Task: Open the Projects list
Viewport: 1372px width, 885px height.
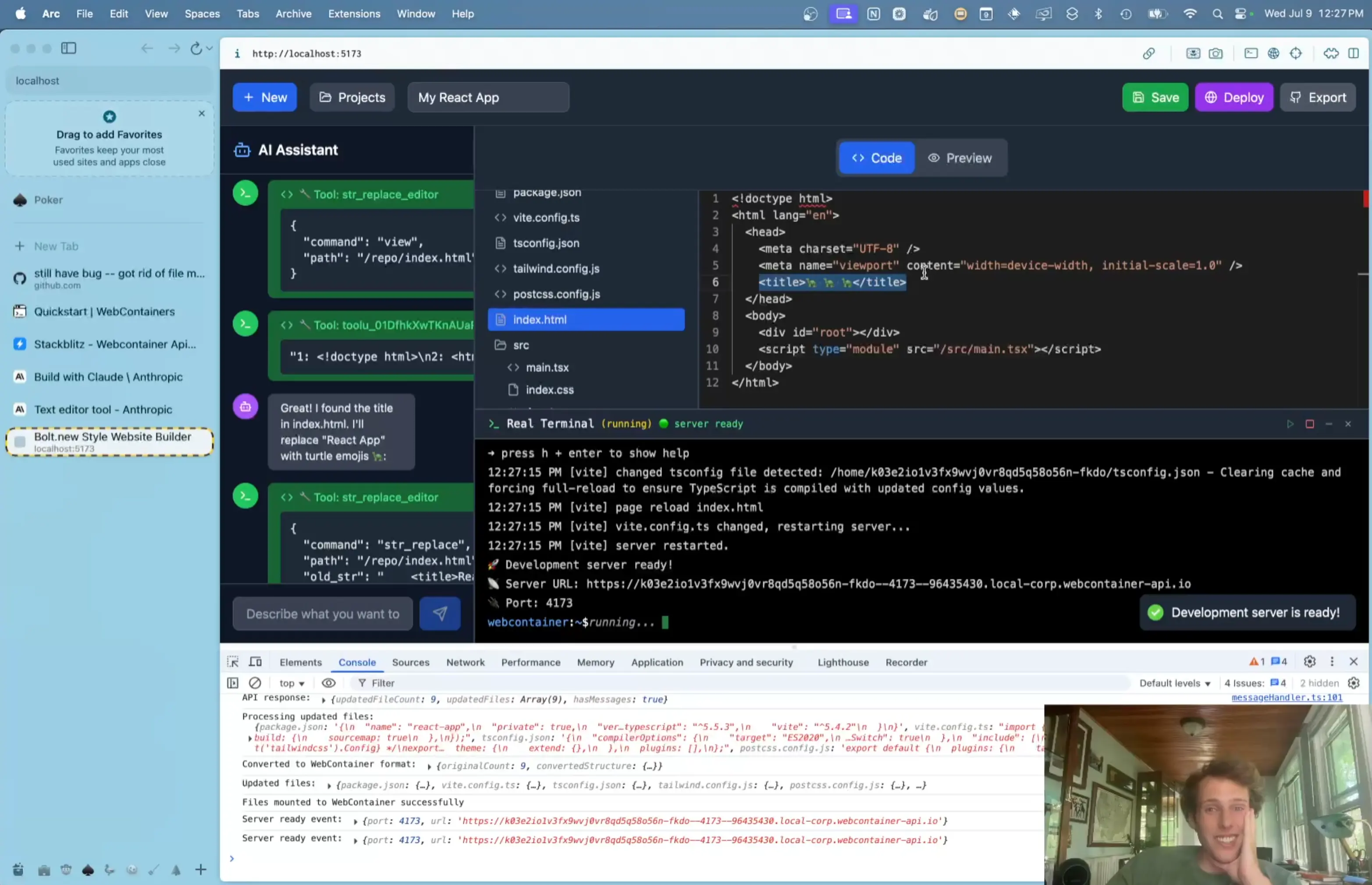Action: point(352,97)
